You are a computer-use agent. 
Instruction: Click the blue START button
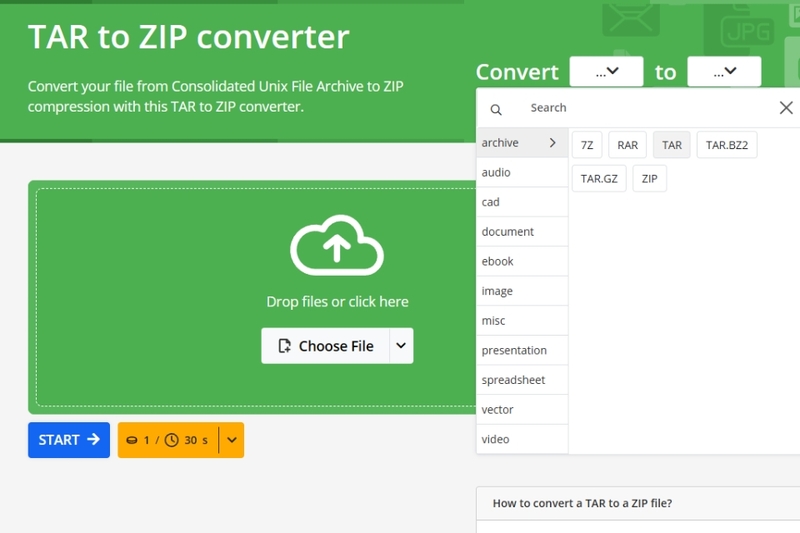[69, 440]
